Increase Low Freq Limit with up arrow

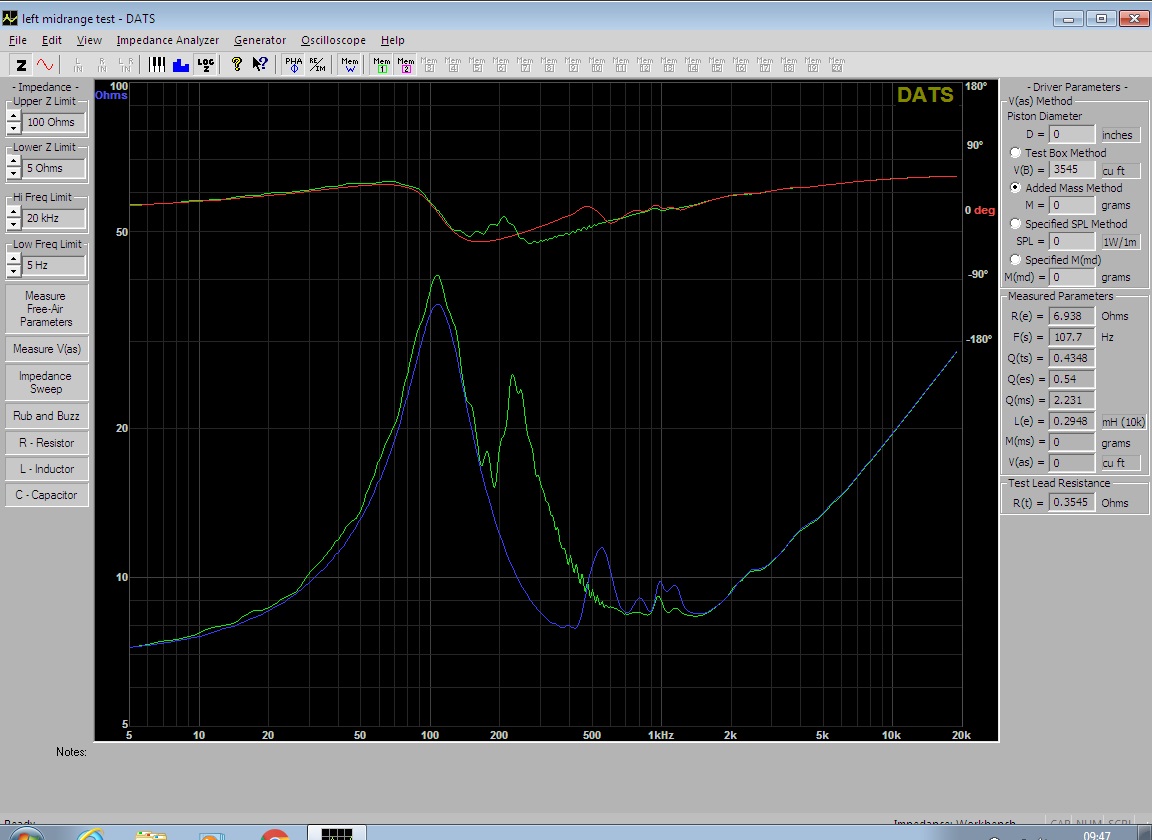[x=13, y=259]
